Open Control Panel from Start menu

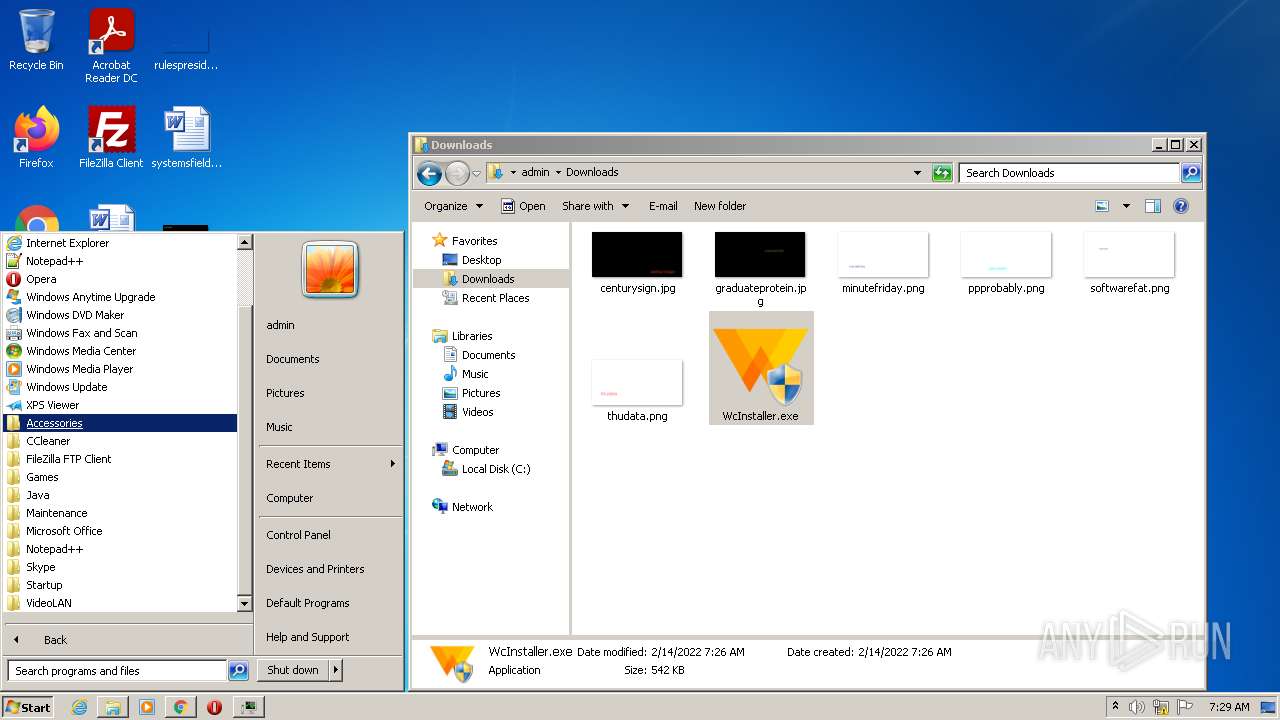[x=298, y=535]
